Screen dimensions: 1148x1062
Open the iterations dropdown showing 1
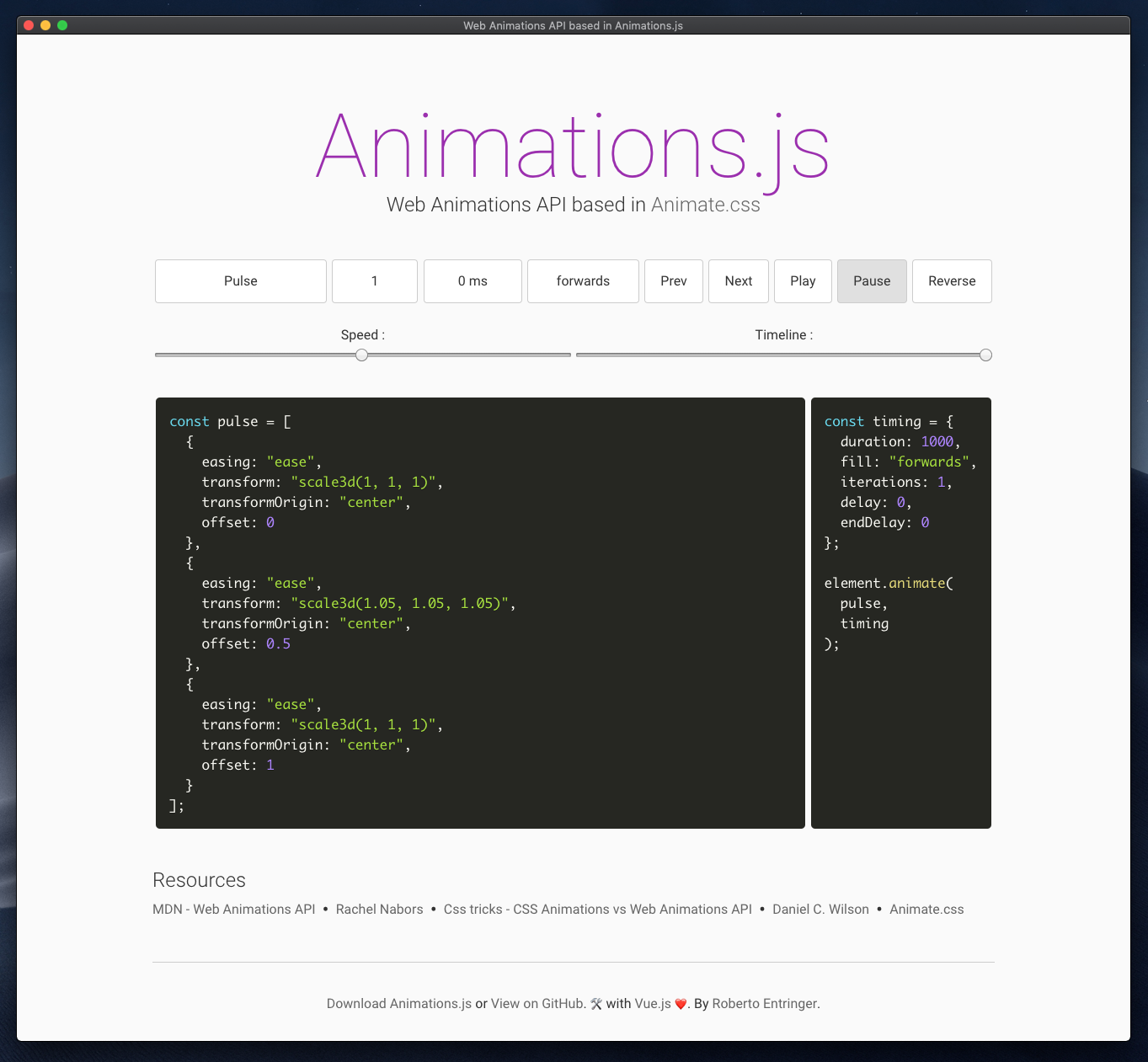[375, 281]
